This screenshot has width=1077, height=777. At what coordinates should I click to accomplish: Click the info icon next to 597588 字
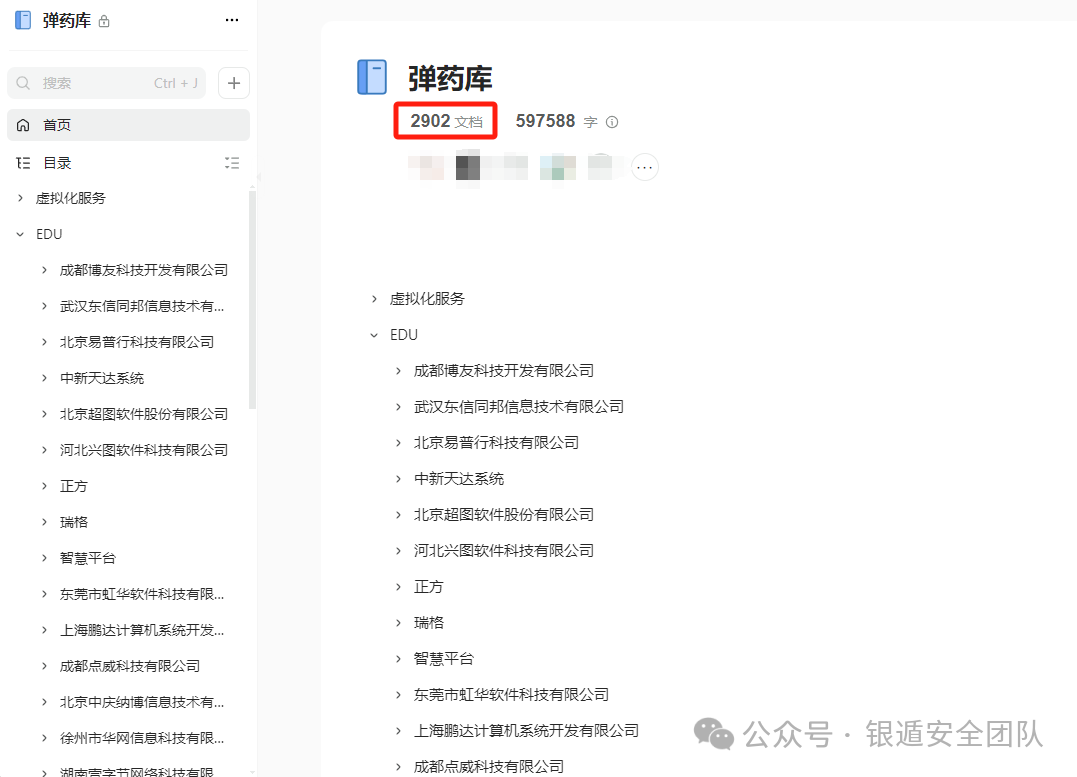point(612,122)
